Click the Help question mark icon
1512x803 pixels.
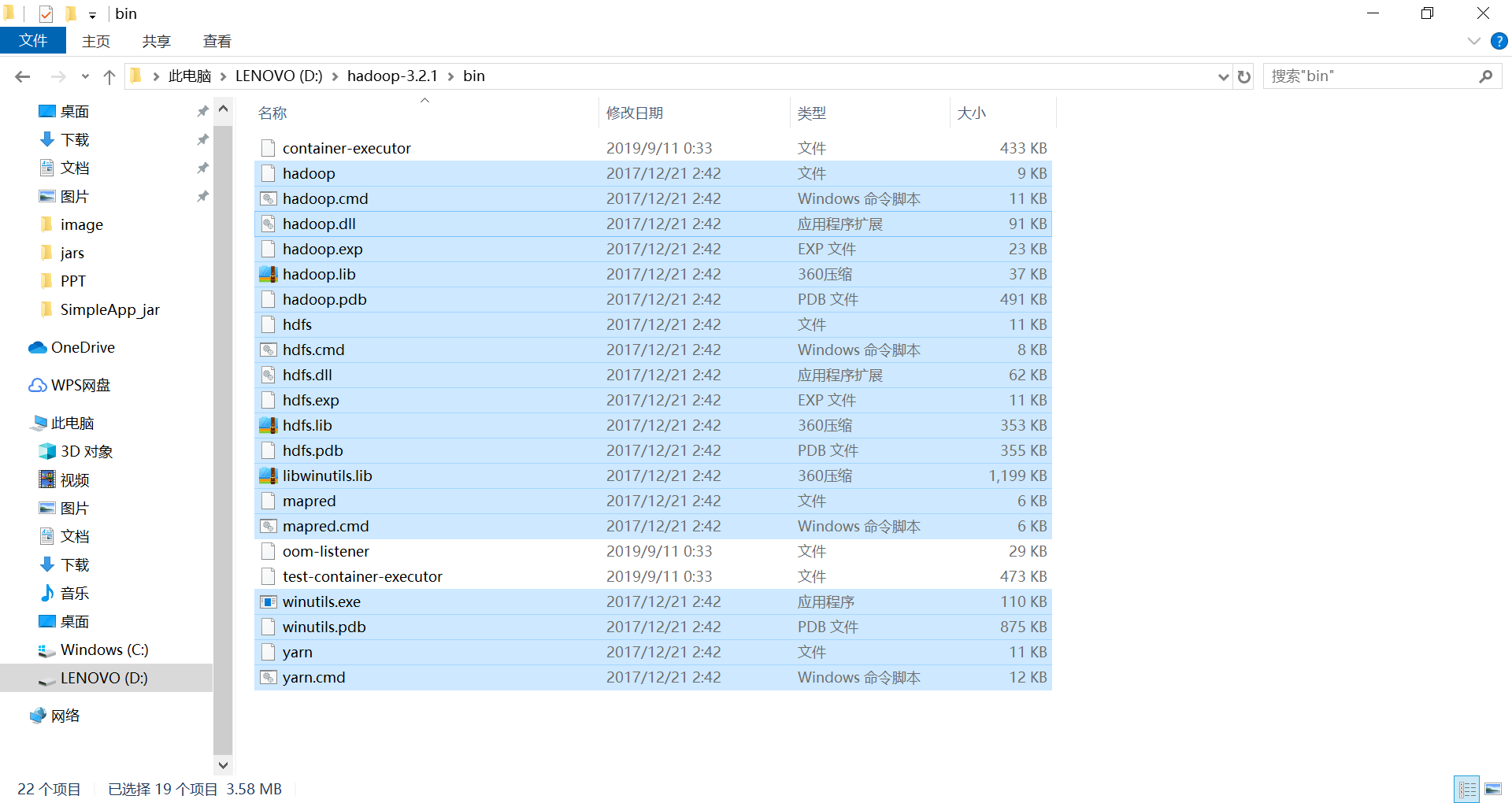coord(1499,41)
